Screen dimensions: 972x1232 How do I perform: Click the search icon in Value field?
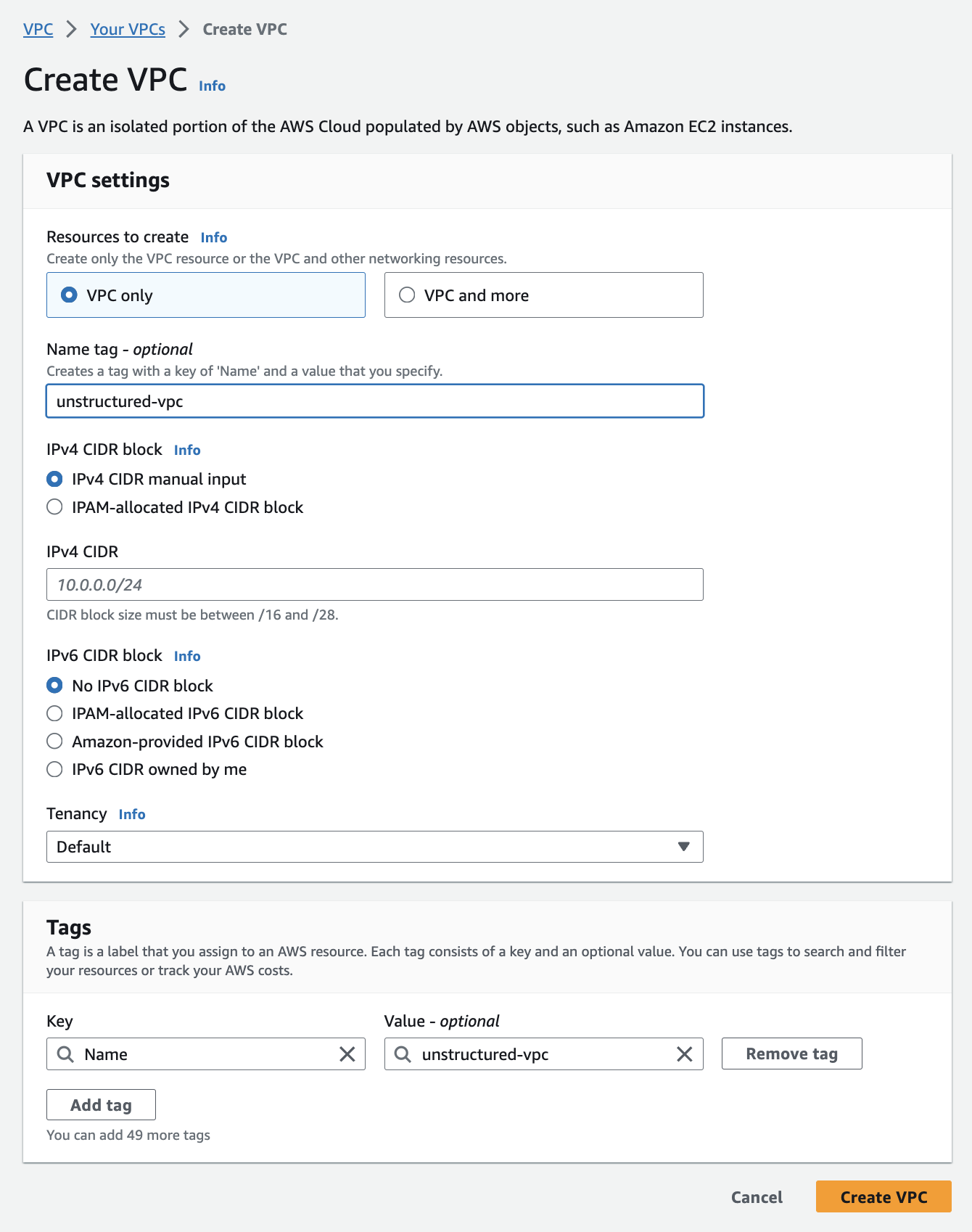[x=403, y=1054]
